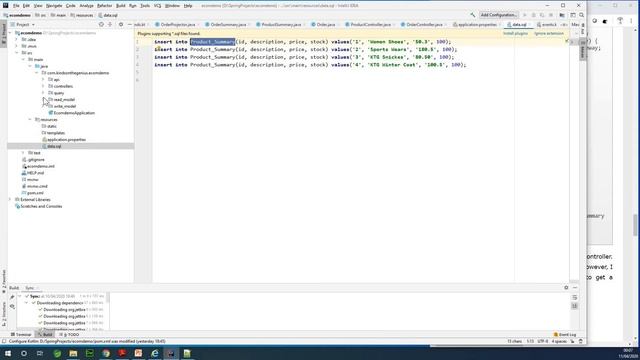Switch to OrderController.java editor tab

tap(424, 24)
